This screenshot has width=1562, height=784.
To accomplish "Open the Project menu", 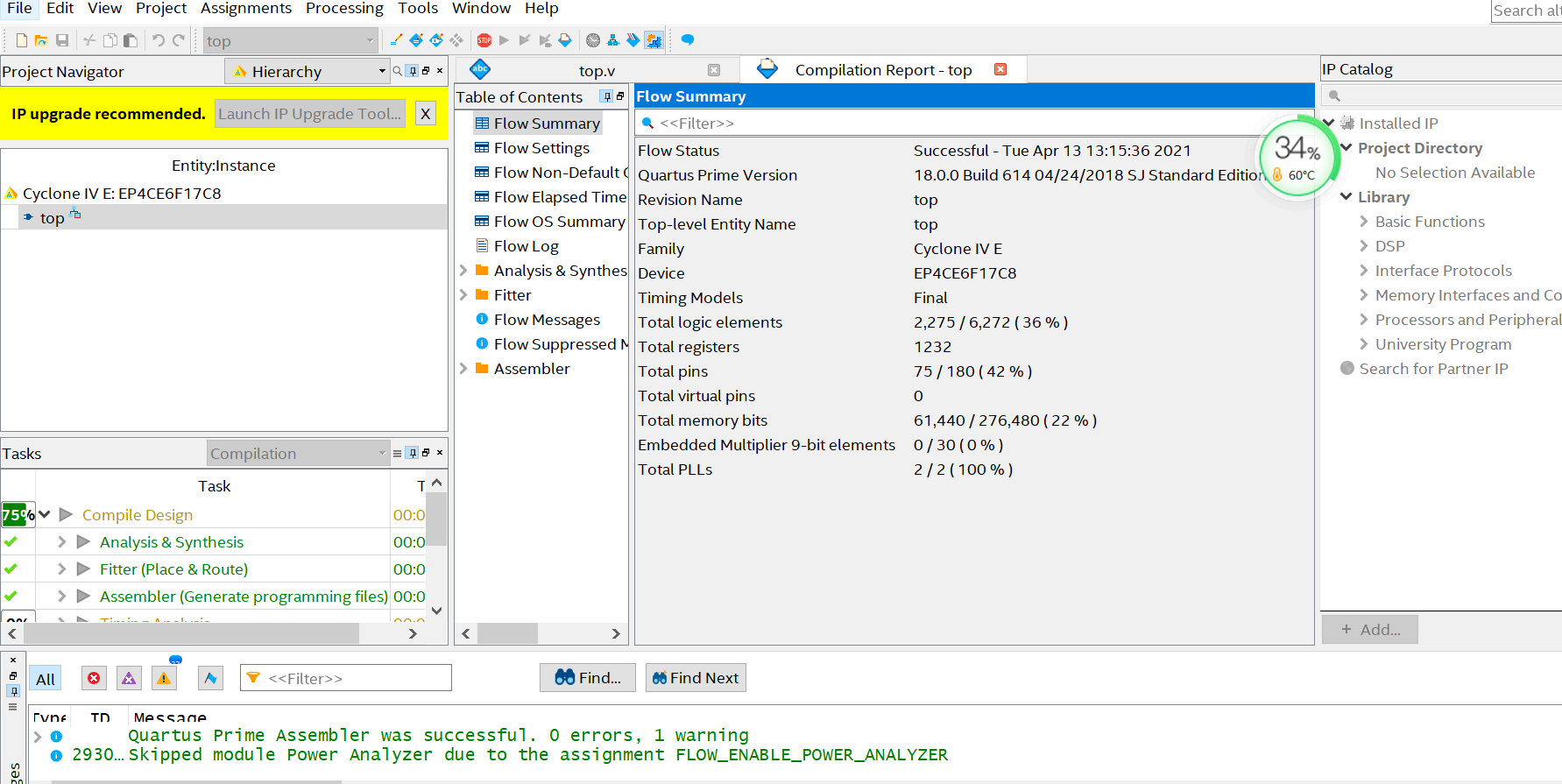I will tap(161, 9).
